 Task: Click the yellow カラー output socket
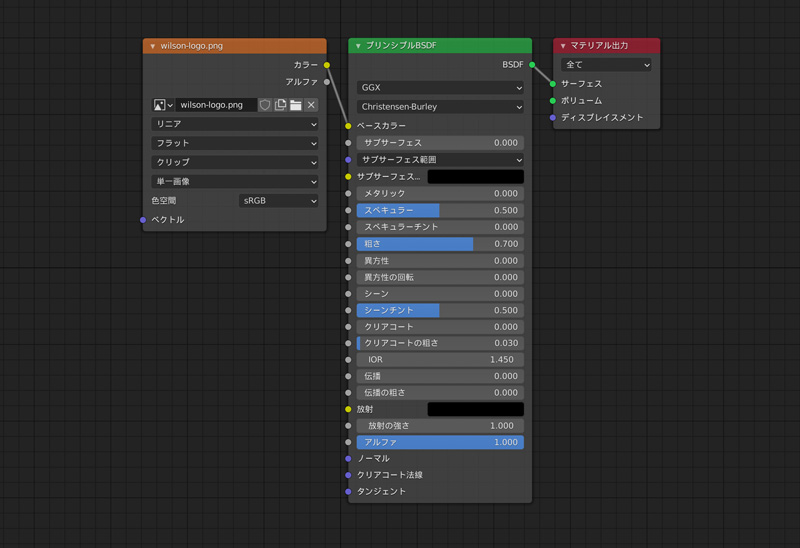pos(327,65)
